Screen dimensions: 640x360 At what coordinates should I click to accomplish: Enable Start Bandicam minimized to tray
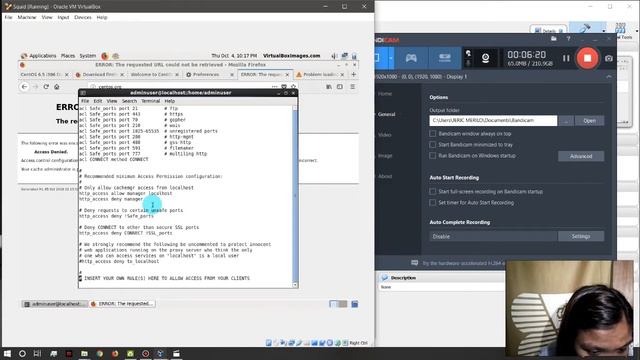tap(432, 144)
